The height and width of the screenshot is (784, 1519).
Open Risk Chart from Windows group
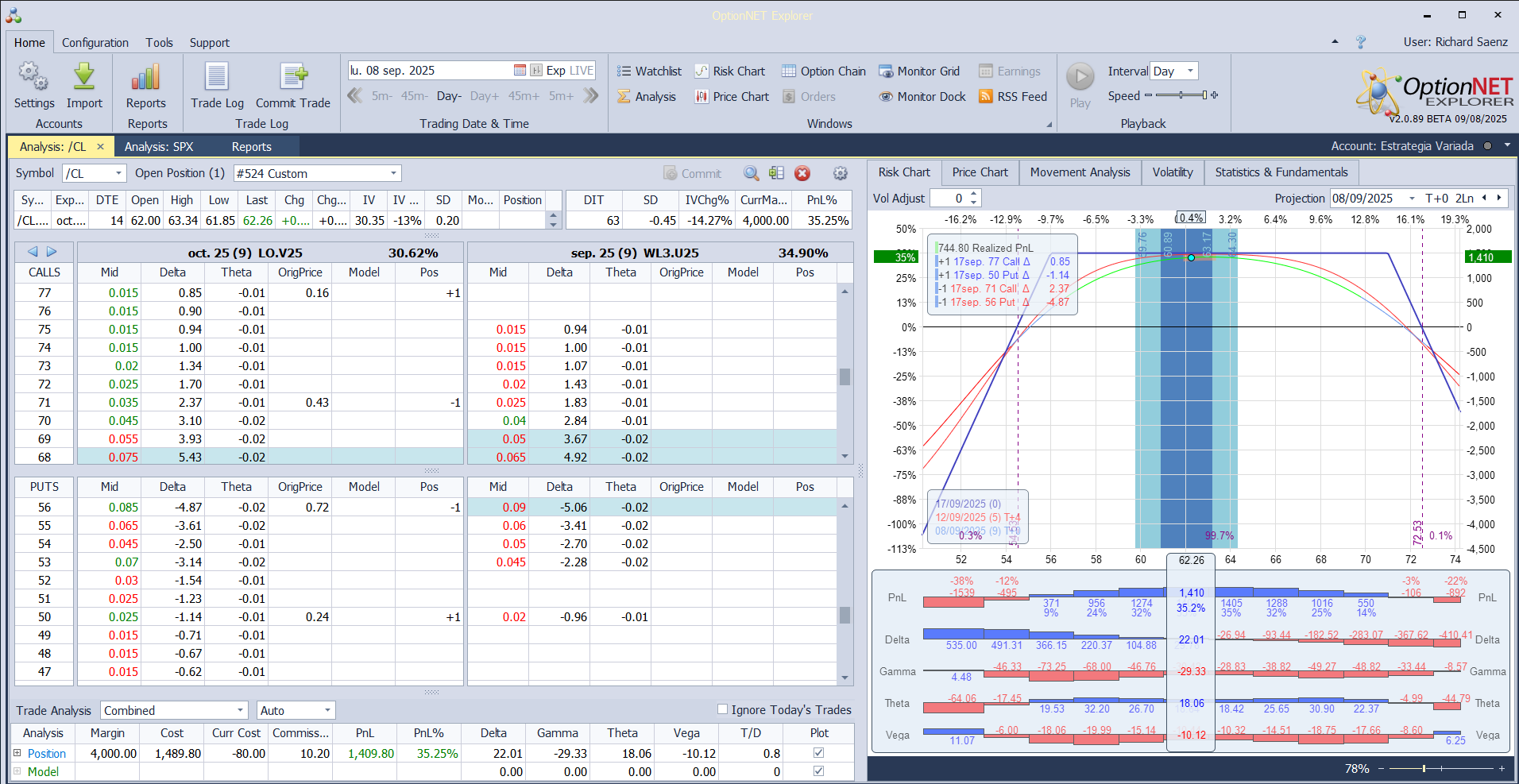pos(730,71)
